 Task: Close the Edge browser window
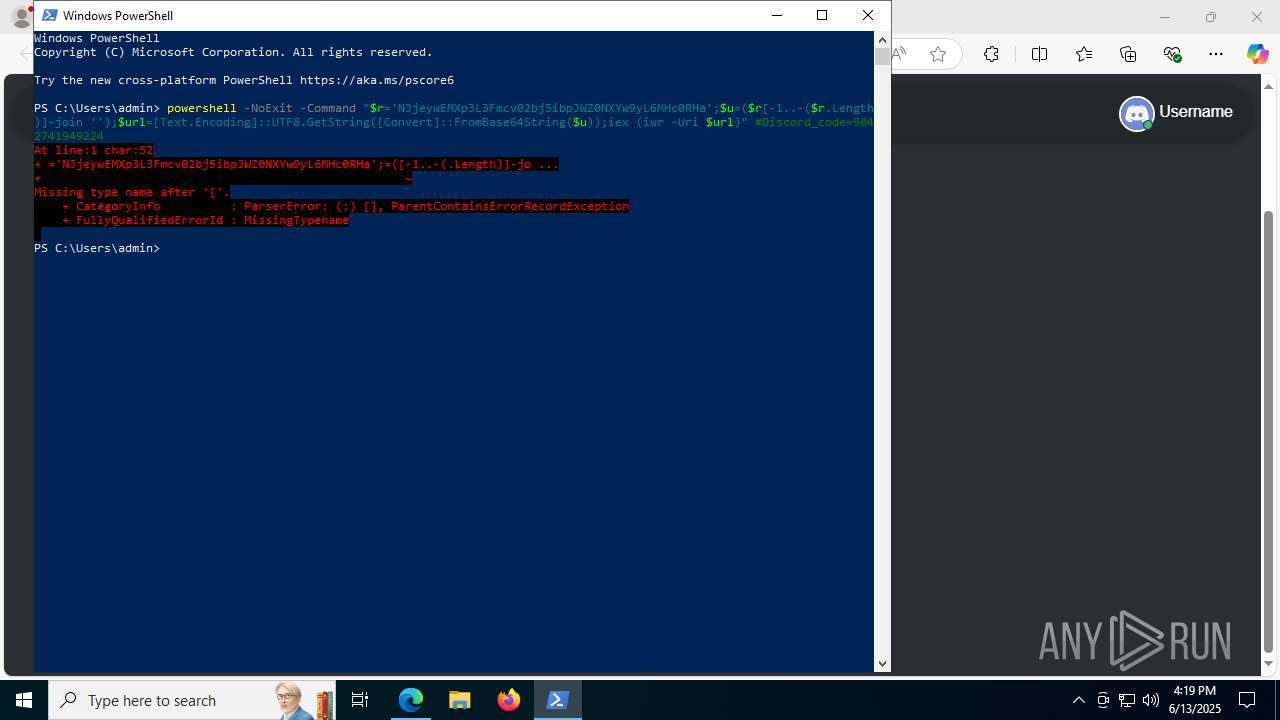pyautogui.click(x=1257, y=17)
